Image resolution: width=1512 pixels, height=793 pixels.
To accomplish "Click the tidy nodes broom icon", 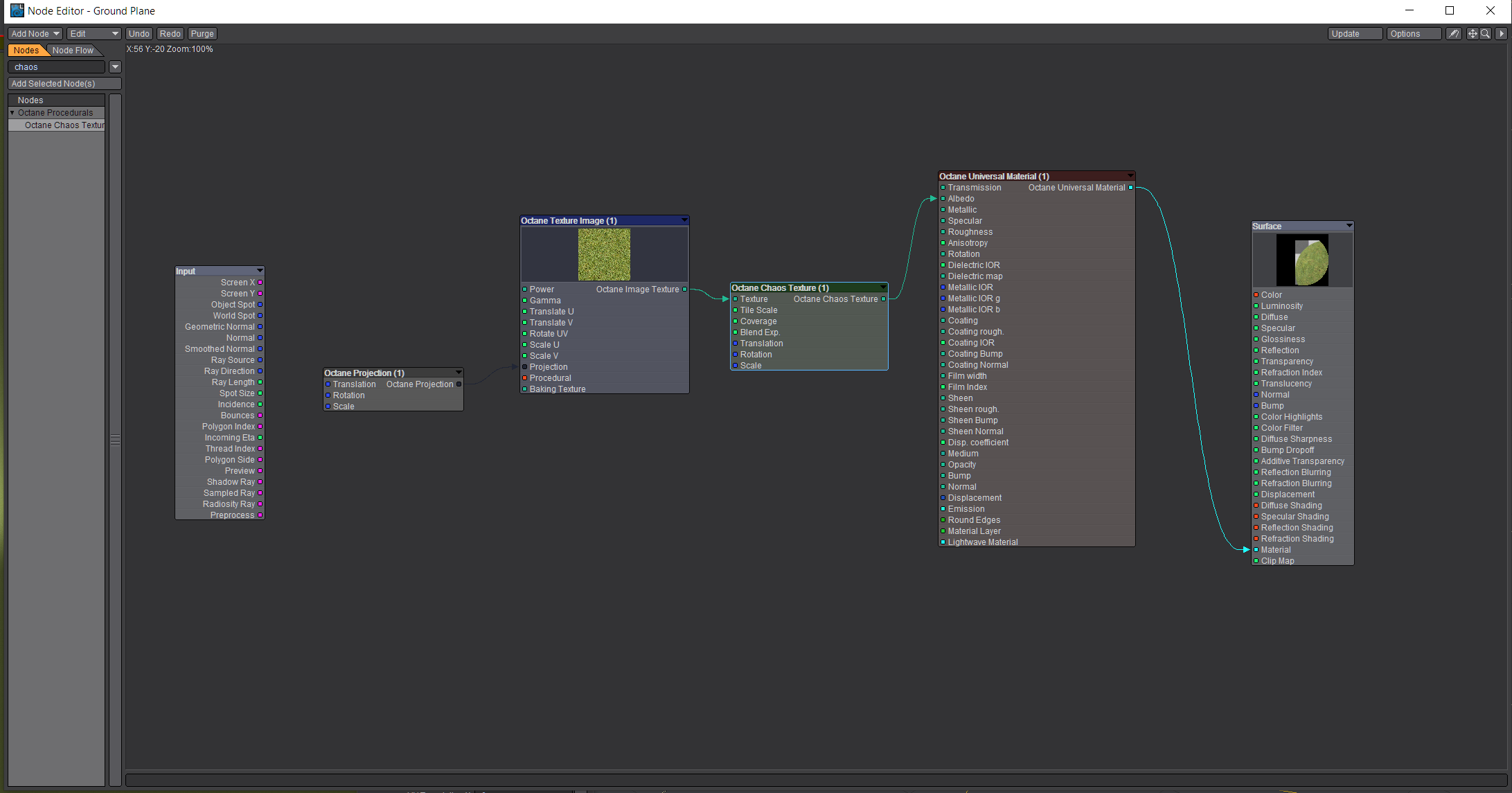I will (x=1454, y=33).
